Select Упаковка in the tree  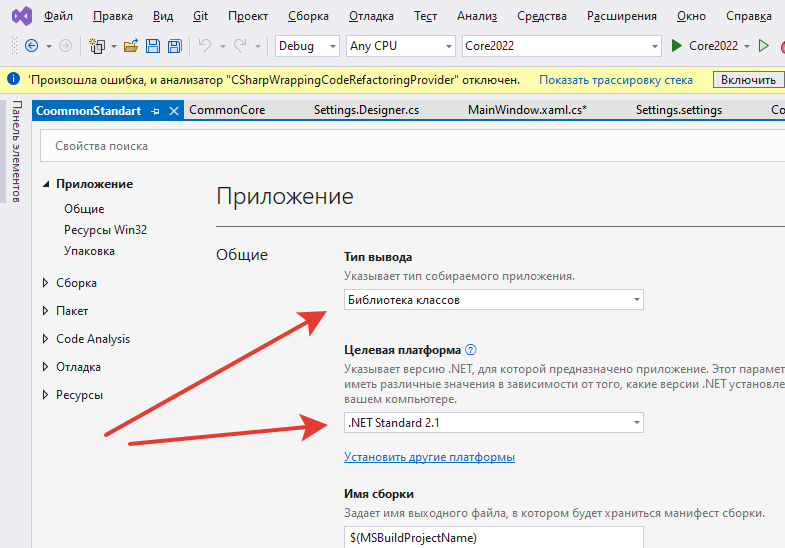[89, 251]
